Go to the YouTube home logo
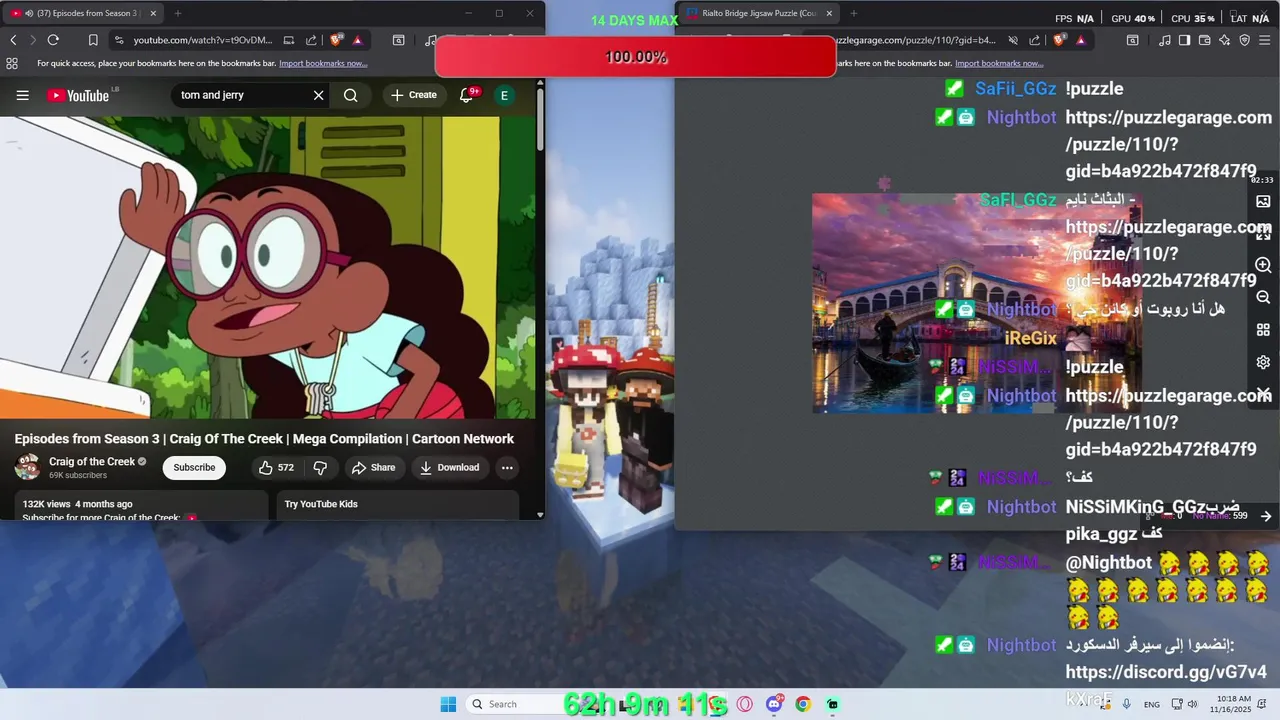Viewport: 1280px width, 720px height. click(x=78, y=95)
